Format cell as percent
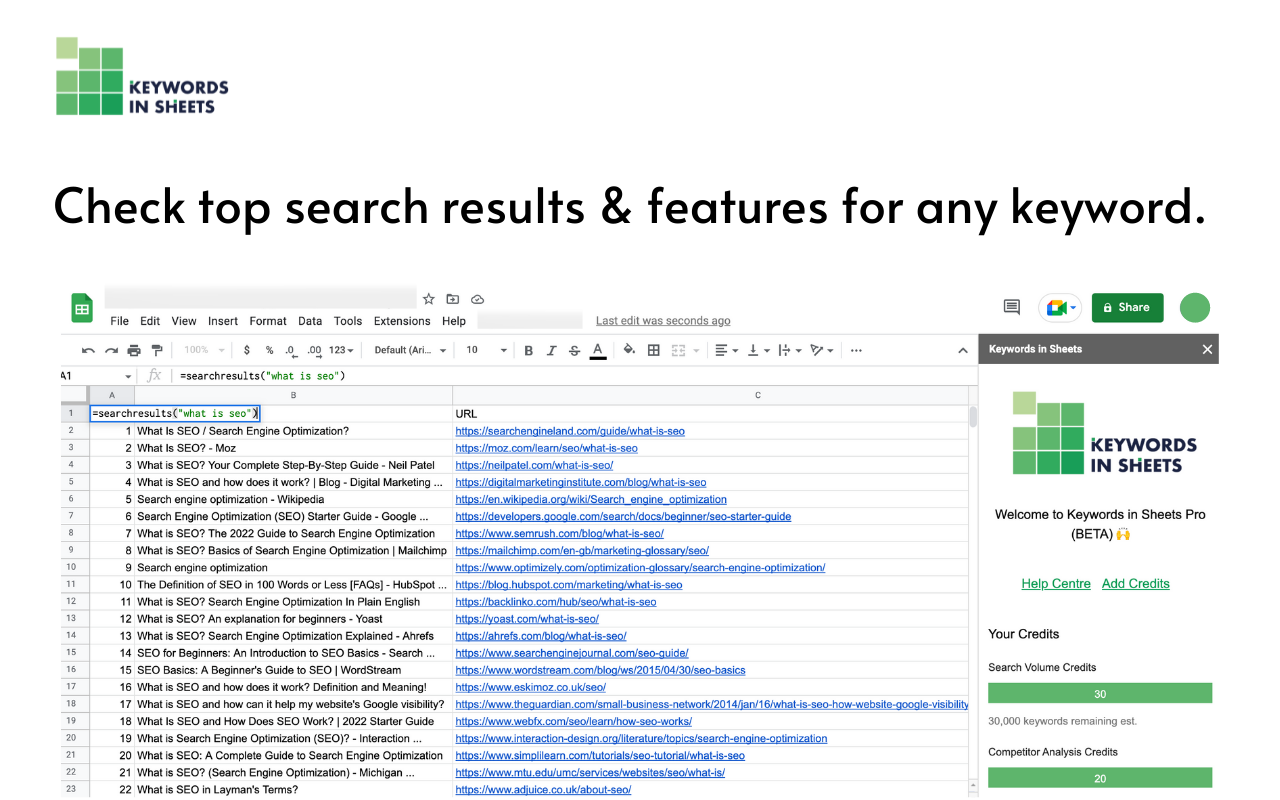Viewport: 1280px width, 800px height. 269,350
